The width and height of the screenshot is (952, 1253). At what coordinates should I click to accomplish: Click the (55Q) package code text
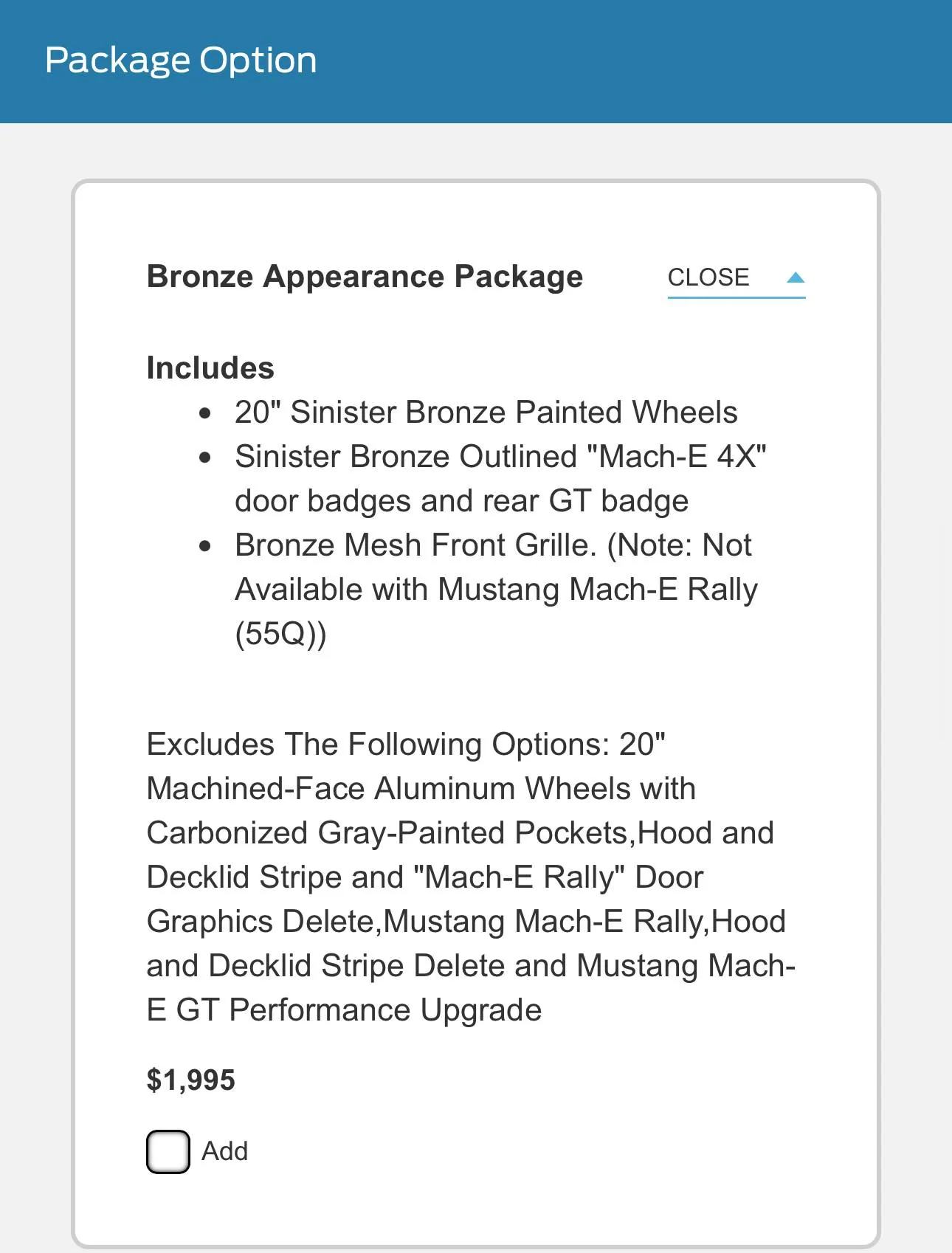pyautogui.click(x=280, y=633)
